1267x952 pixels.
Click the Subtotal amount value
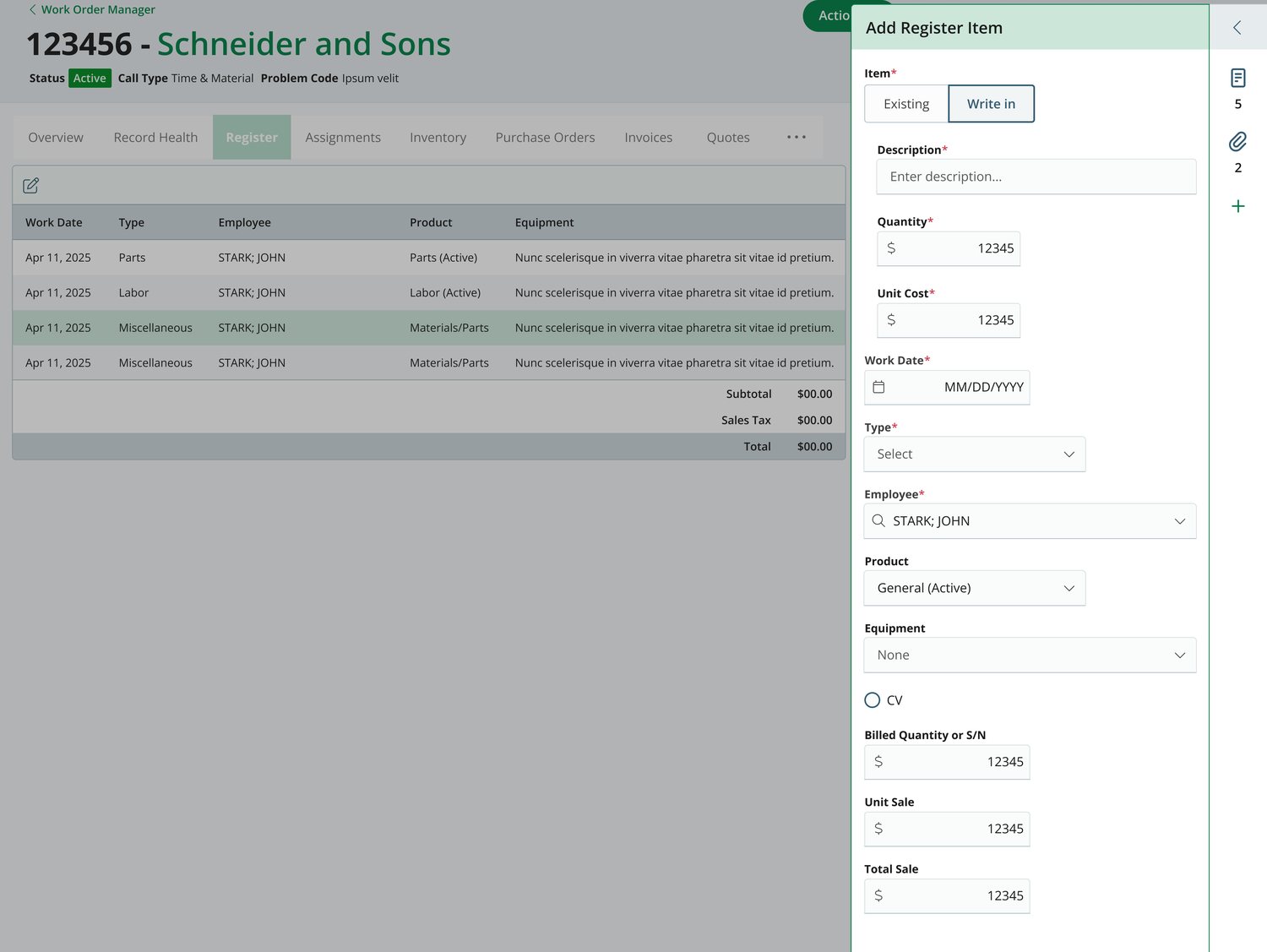click(815, 394)
